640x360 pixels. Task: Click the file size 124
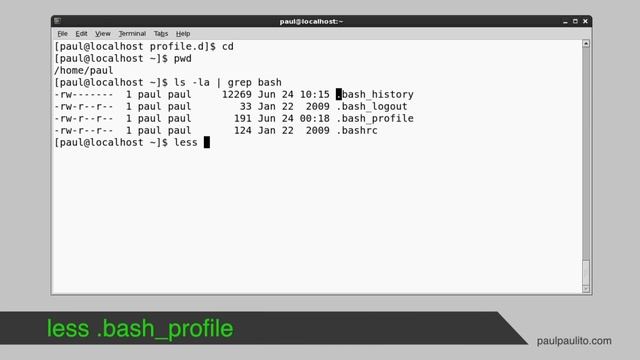click(x=243, y=131)
